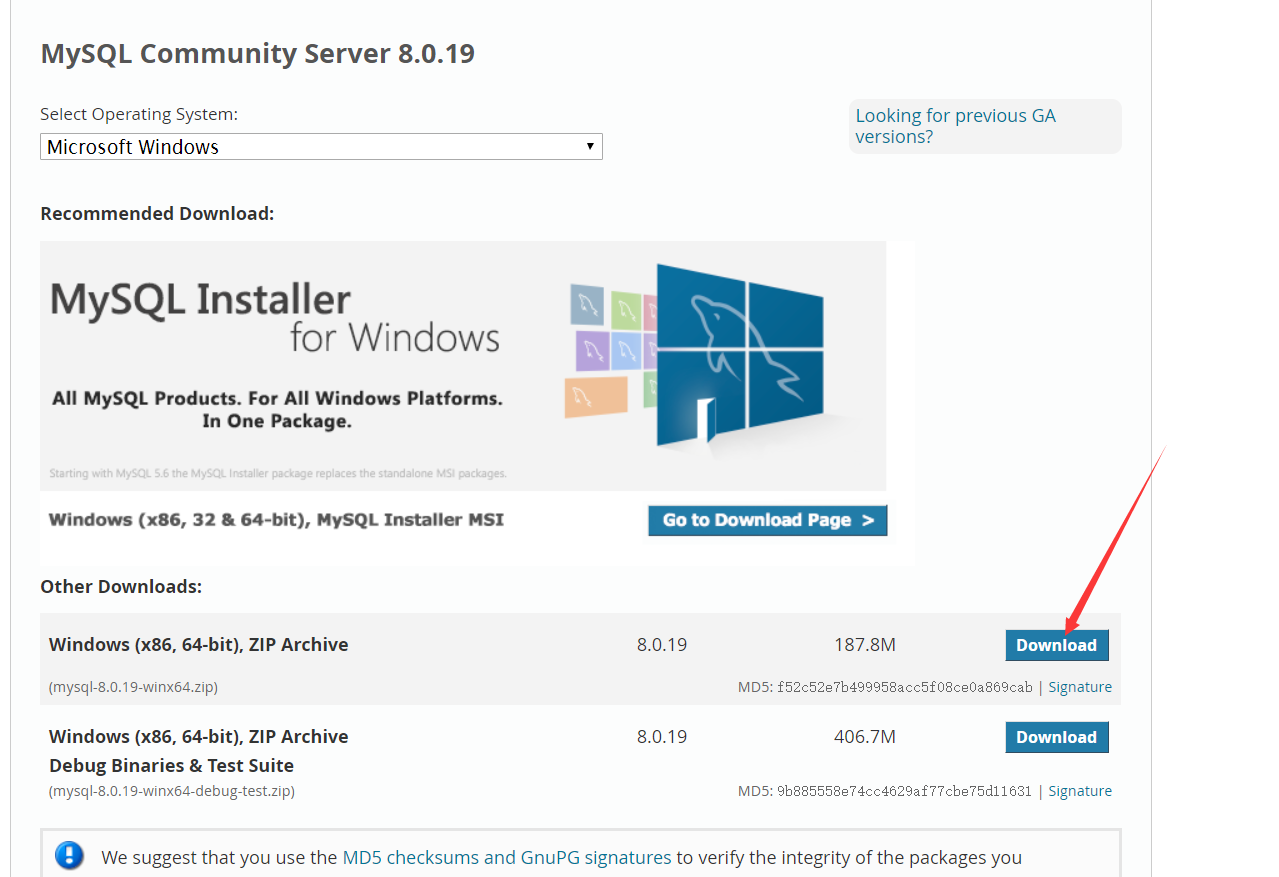Click the file name '(mysql-8.0.19-winx64-debug-test.zip)'

[171, 791]
